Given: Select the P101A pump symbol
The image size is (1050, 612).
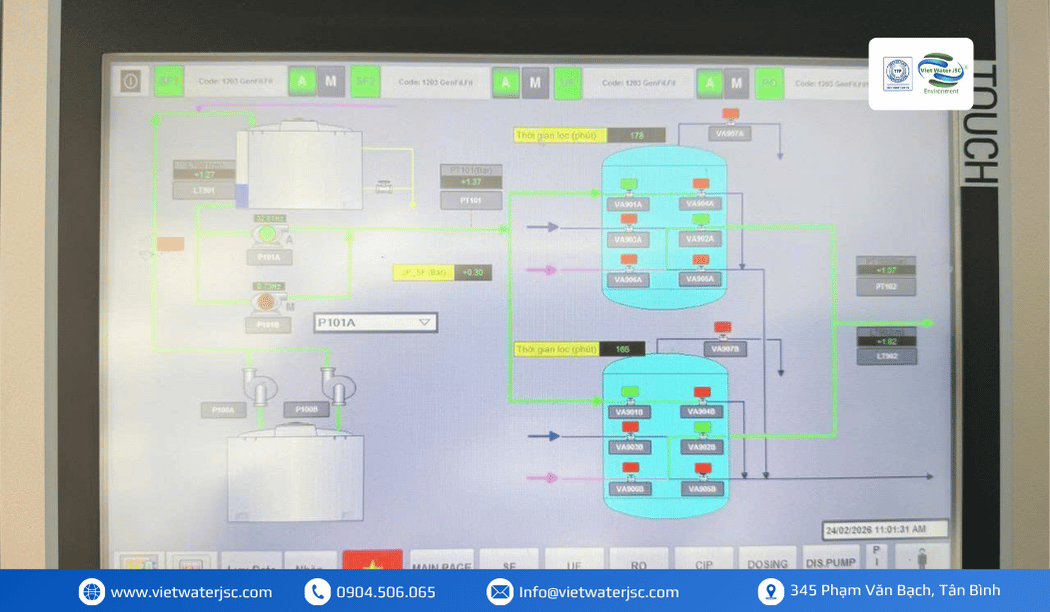Looking at the screenshot, I should click(x=269, y=234).
